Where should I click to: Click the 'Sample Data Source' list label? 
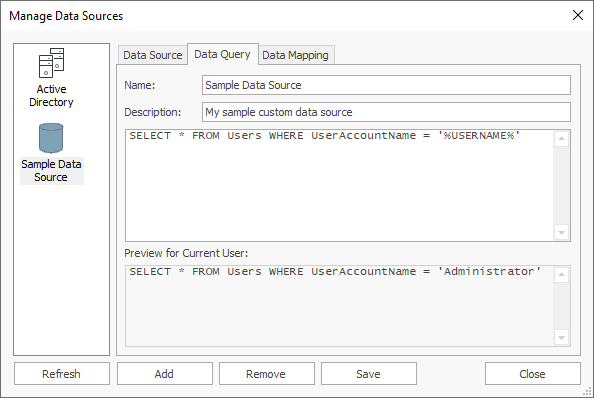pyautogui.click(x=52, y=171)
